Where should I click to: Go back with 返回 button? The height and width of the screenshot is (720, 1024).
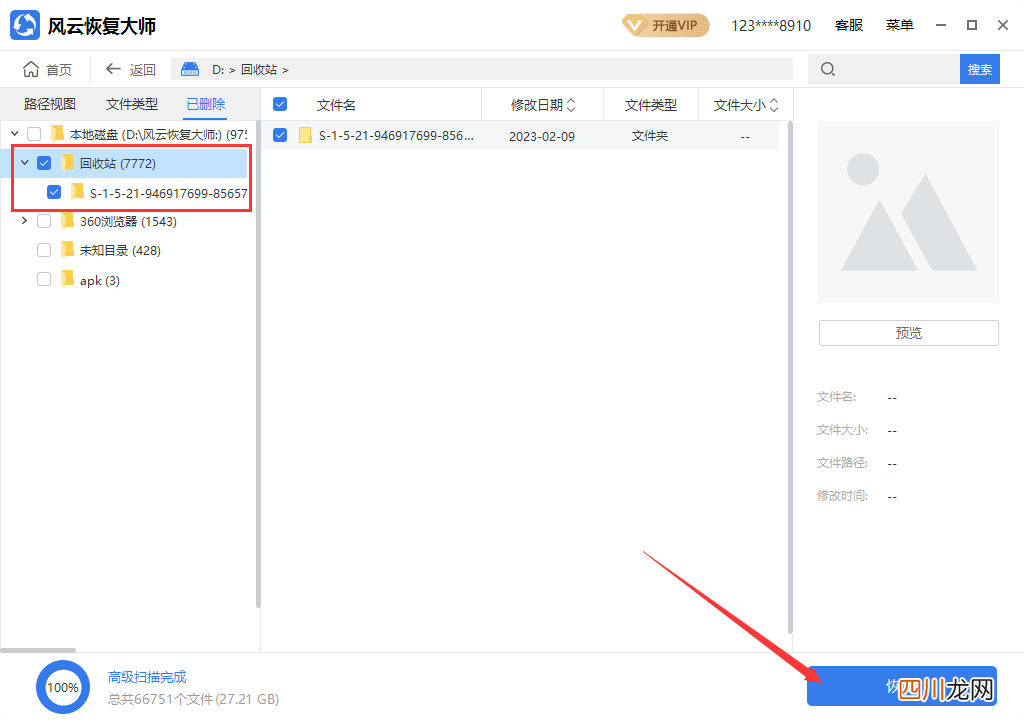coord(131,69)
